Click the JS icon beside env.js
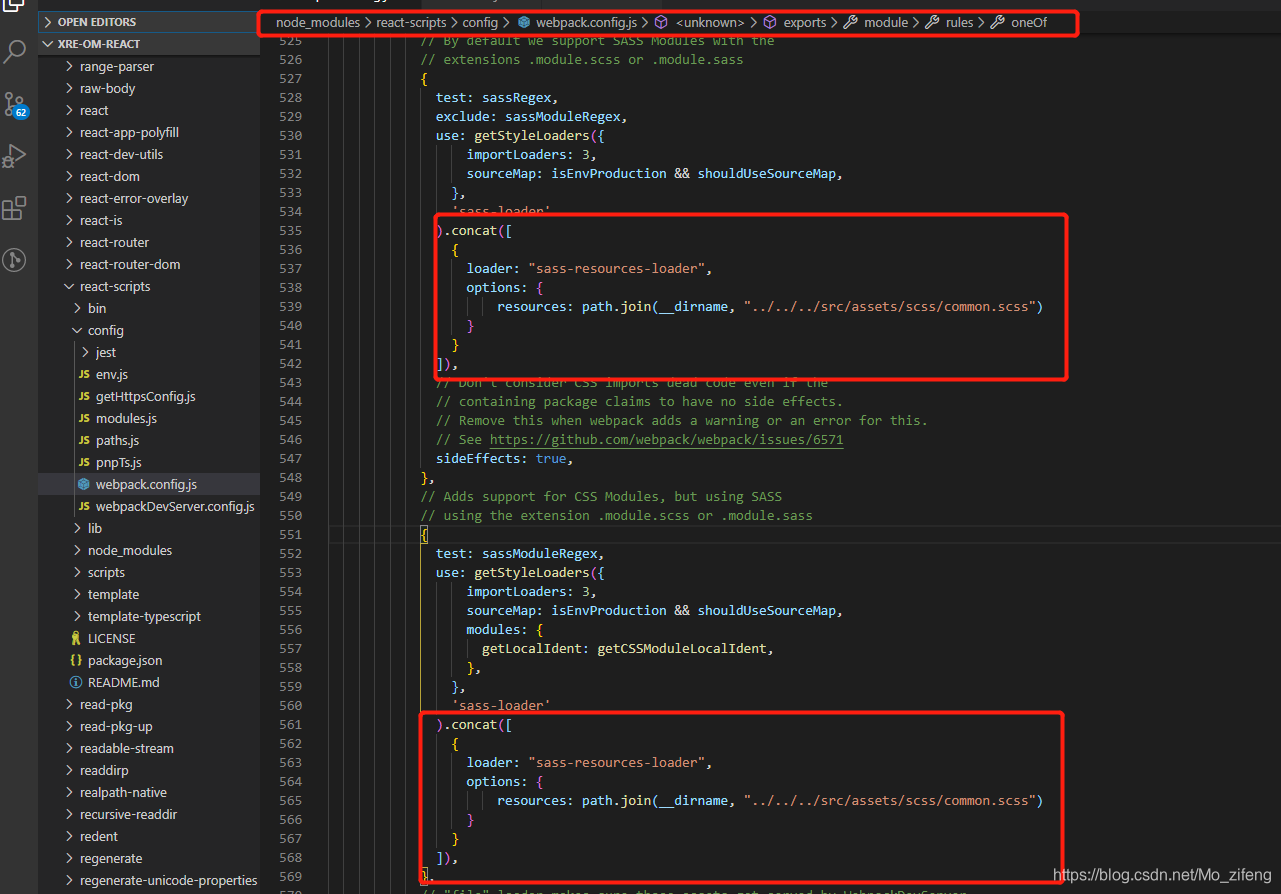This screenshot has height=894, width=1281. coord(84,374)
